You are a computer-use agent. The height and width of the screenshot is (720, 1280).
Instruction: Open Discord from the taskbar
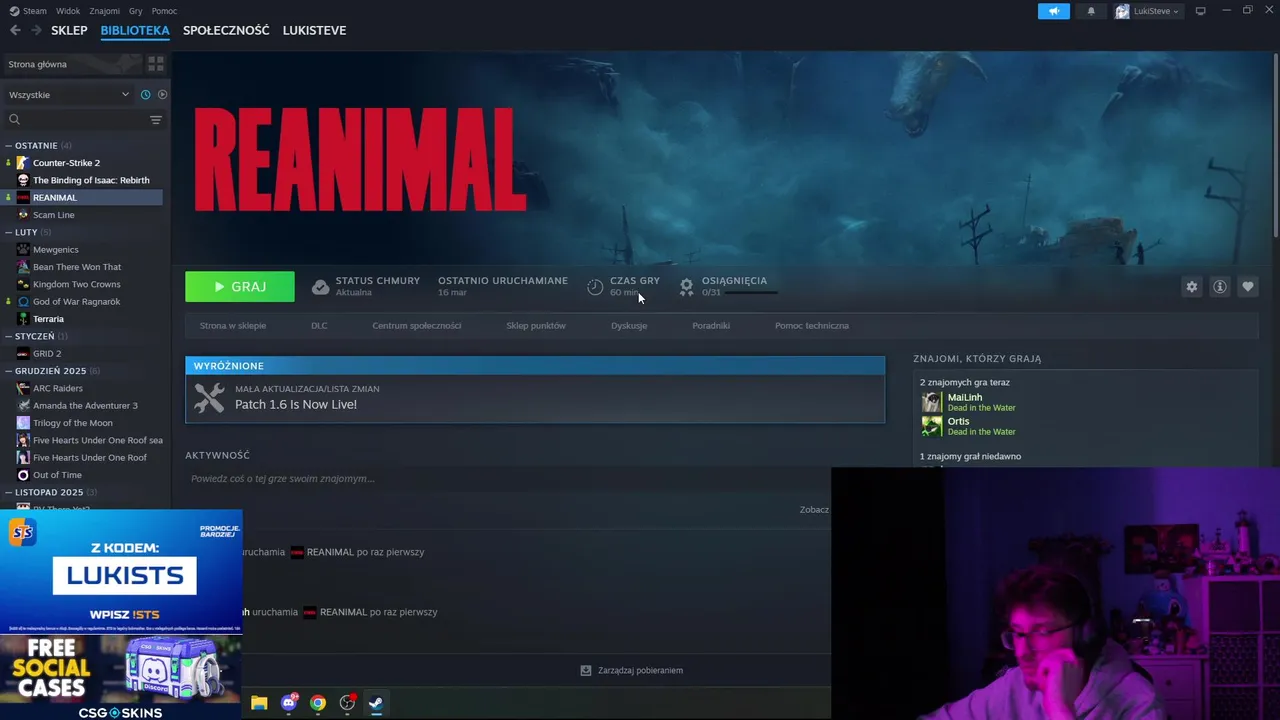(x=289, y=703)
